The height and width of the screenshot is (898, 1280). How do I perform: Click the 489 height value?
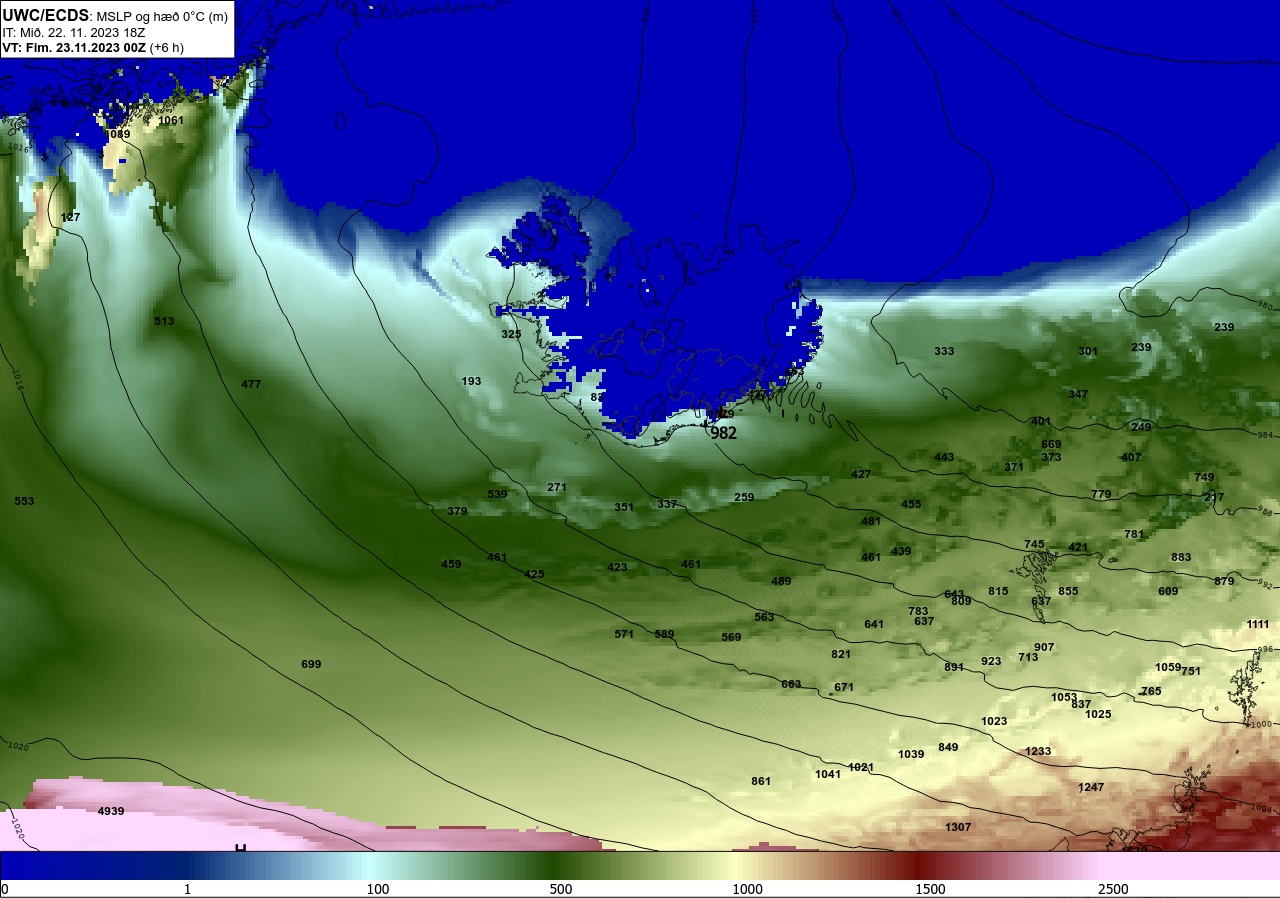pyautogui.click(x=781, y=581)
